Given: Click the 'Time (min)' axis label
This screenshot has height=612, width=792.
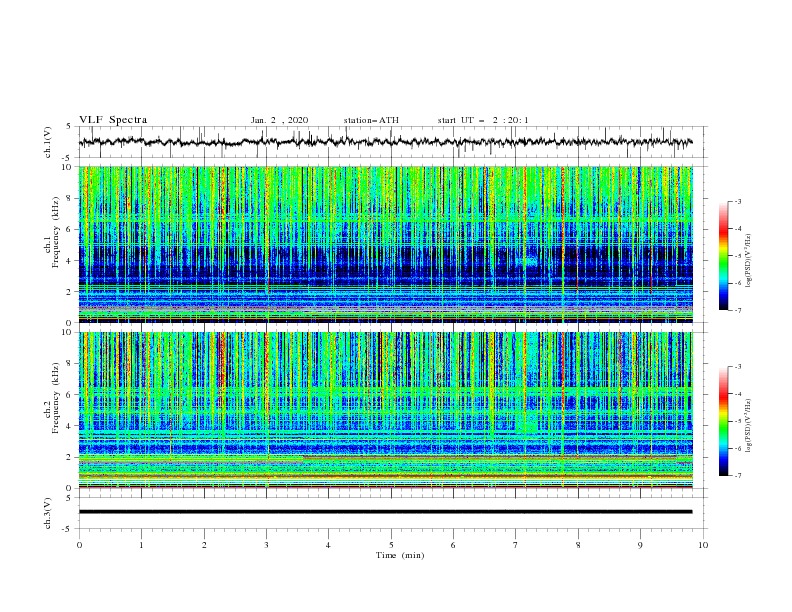Looking at the screenshot, I should click(400, 555).
